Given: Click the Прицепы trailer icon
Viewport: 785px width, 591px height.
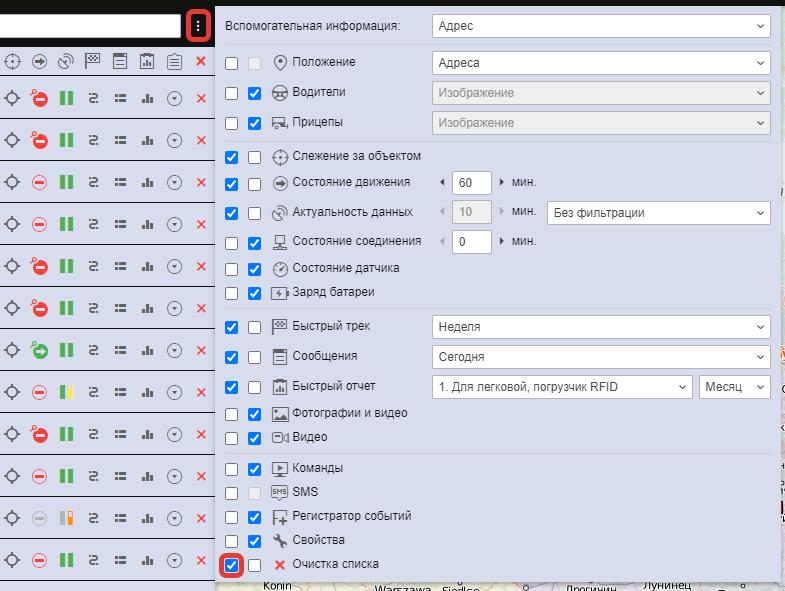Looking at the screenshot, I should [279, 123].
